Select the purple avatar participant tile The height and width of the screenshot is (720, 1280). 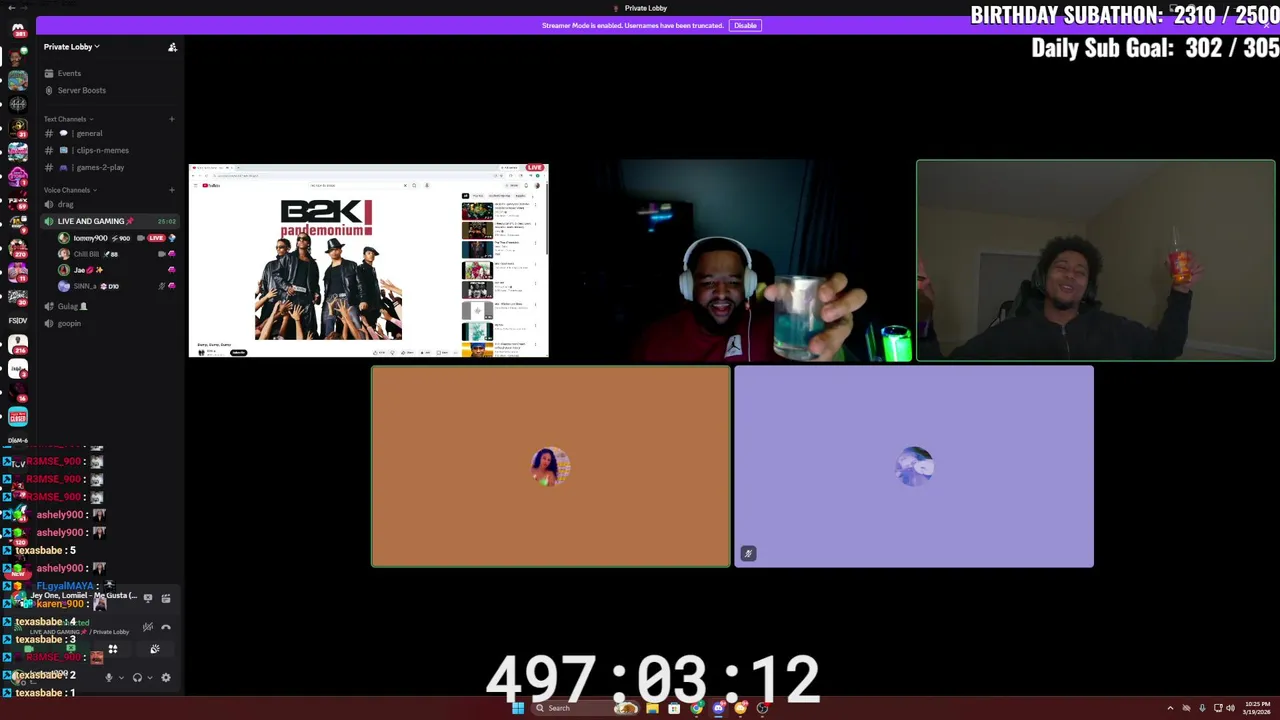tap(914, 466)
